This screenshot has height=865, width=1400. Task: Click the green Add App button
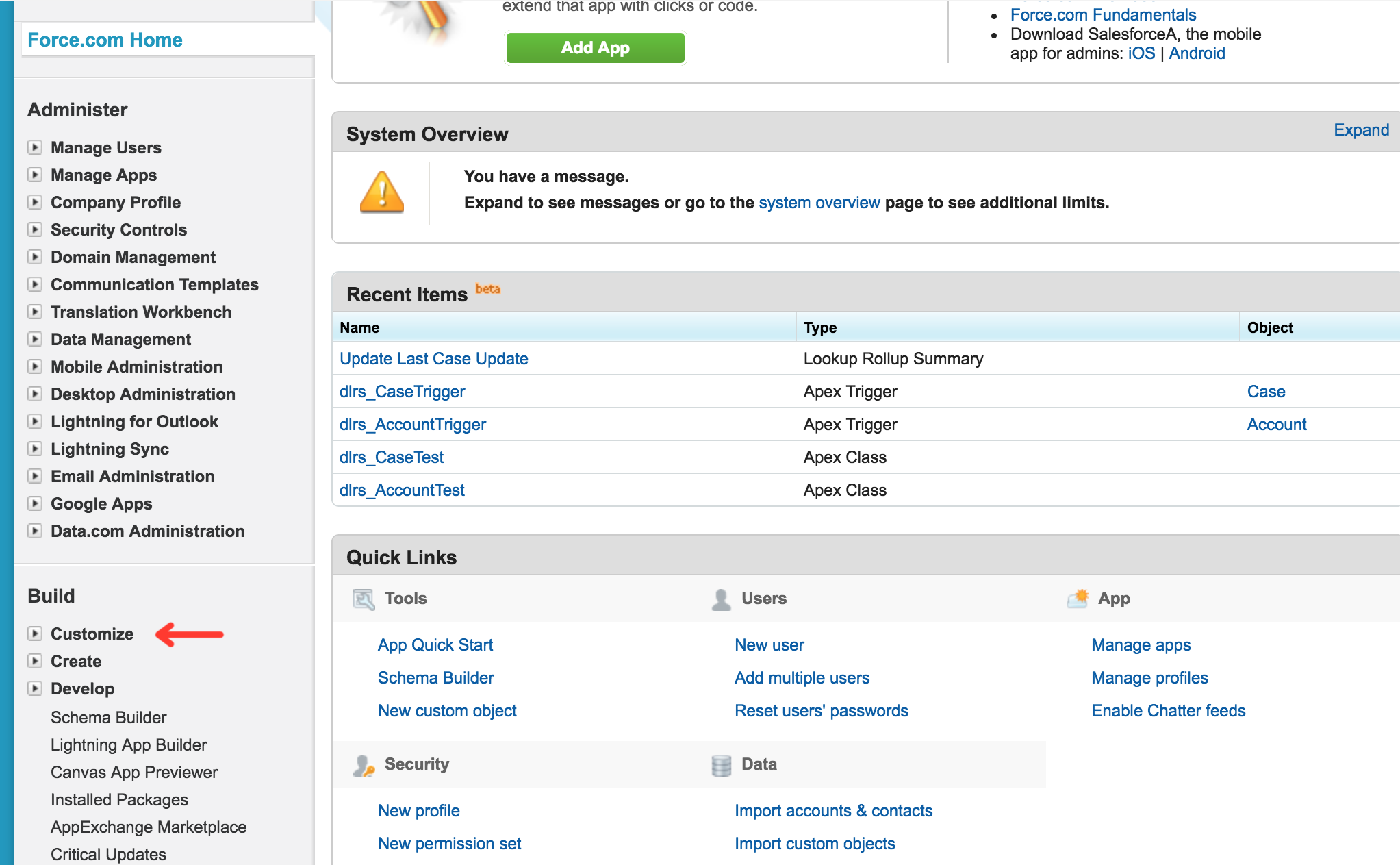[x=595, y=48]
